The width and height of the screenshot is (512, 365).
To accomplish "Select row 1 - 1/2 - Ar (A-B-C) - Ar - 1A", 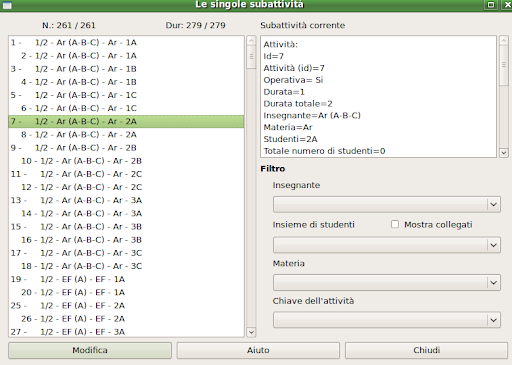I will (126, 42).
